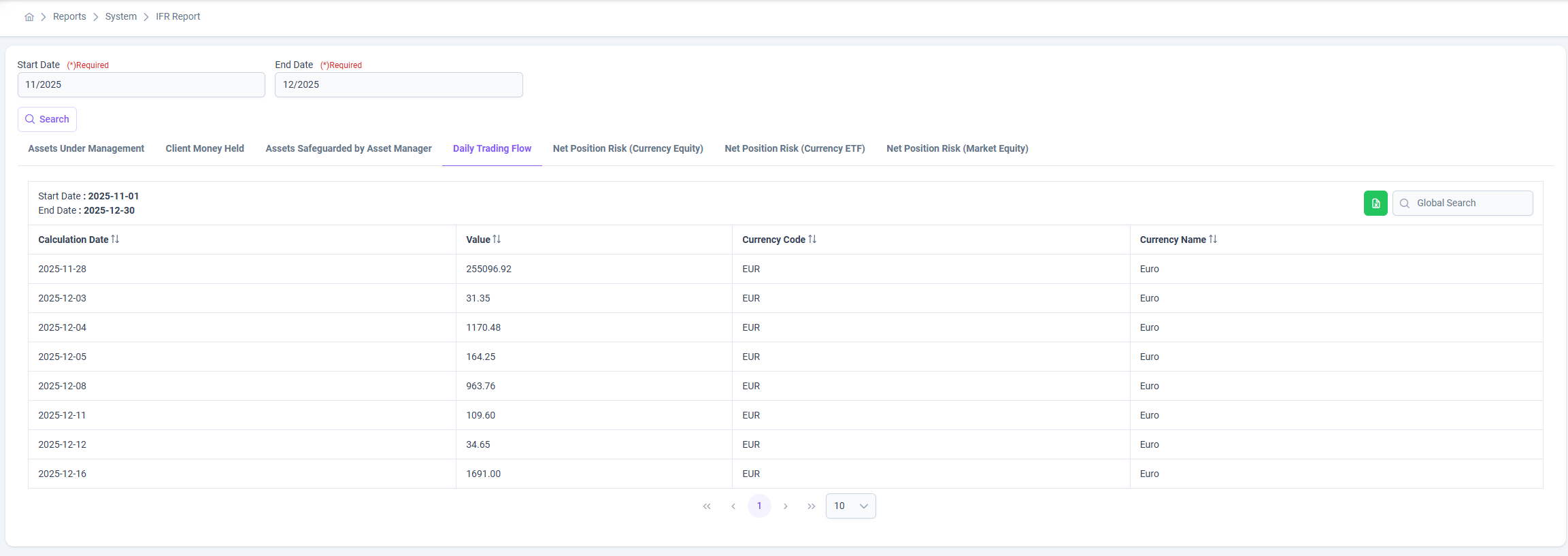Click Euro in the 2025-12-04 row
This screenshot has width=1568, height=556.
(x=1150, y=327)
